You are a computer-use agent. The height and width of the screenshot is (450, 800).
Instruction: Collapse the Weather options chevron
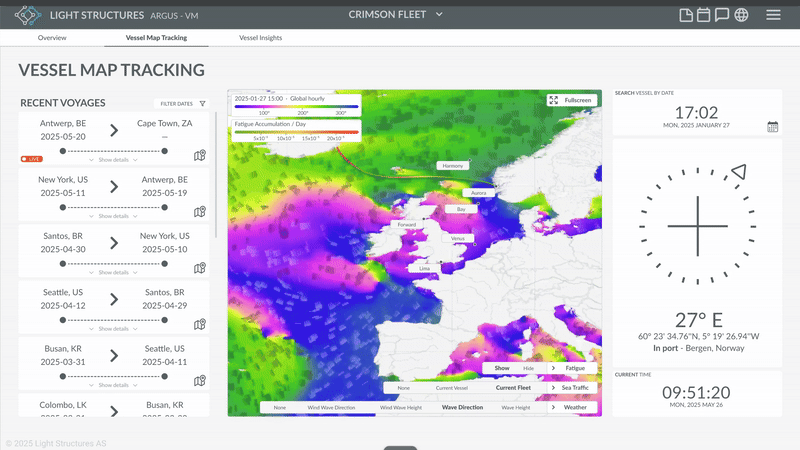[x=553, y=407]
